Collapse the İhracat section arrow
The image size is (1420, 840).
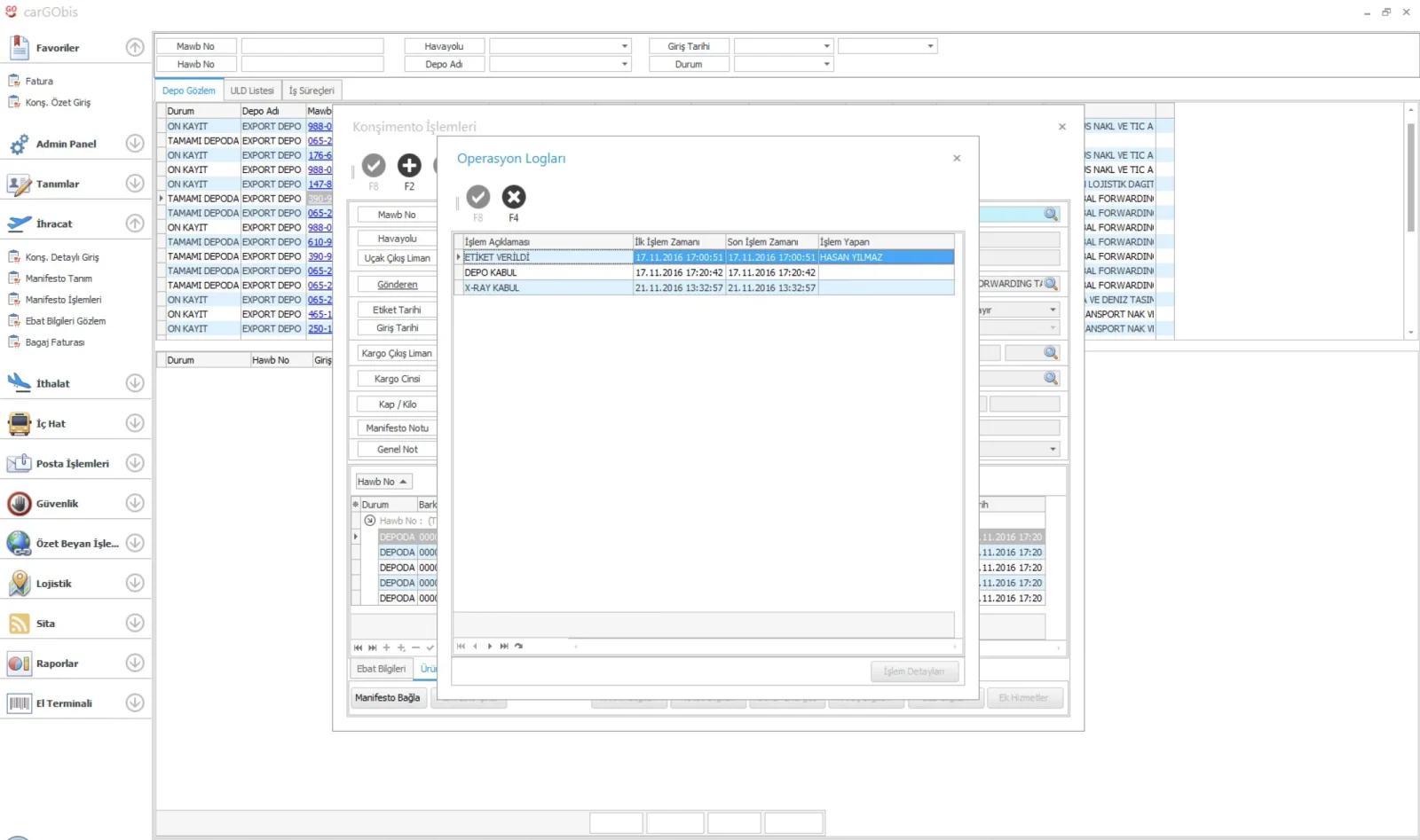135,223
